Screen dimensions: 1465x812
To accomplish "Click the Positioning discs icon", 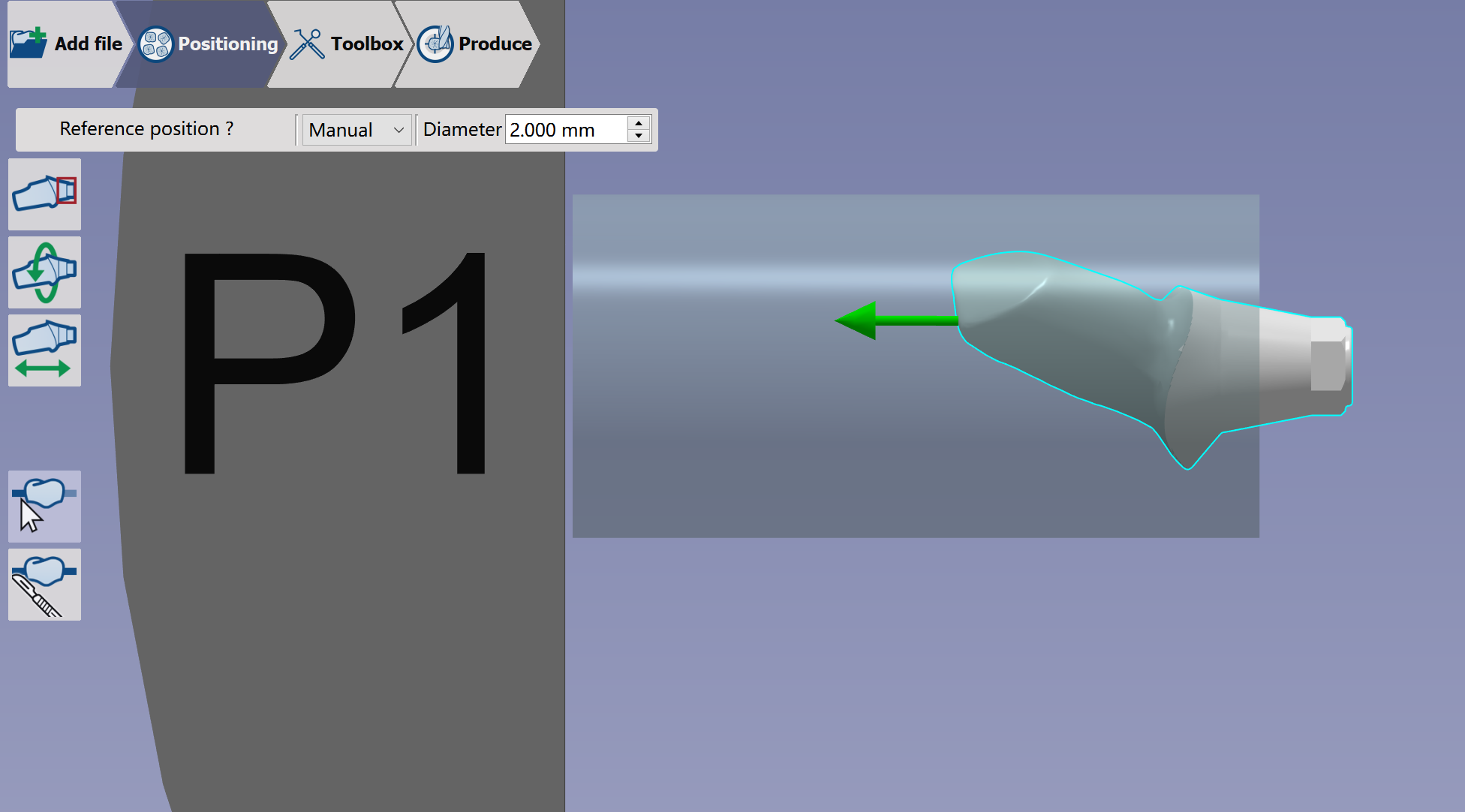I will [x=156, y=44].
